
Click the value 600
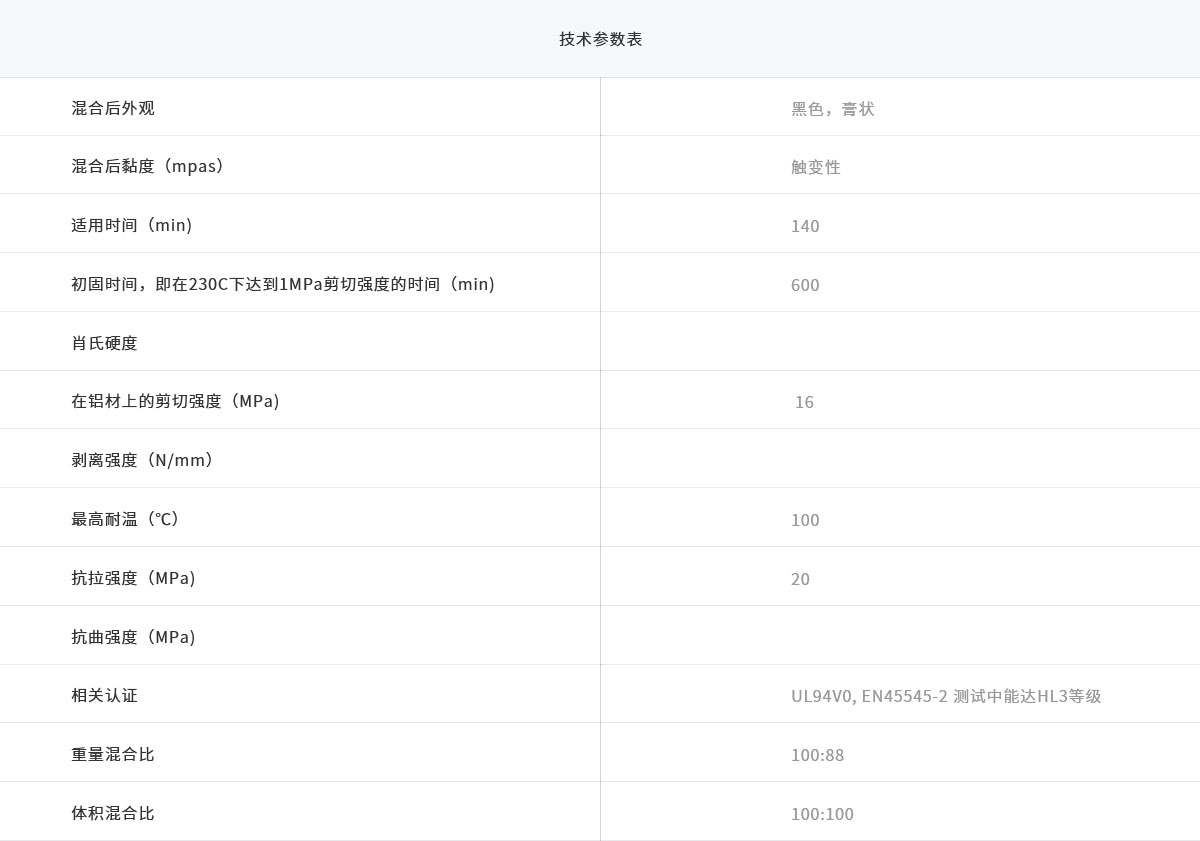(805, 285)
